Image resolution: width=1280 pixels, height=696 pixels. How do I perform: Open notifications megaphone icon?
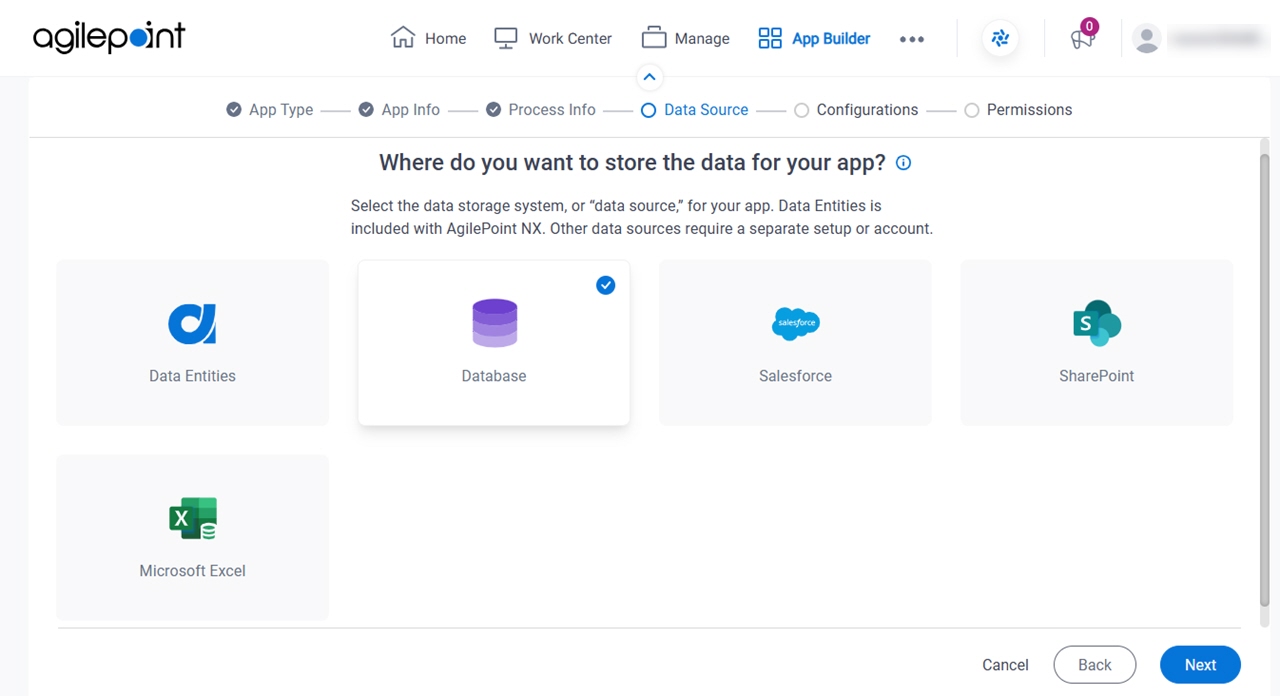point(1081,40)
